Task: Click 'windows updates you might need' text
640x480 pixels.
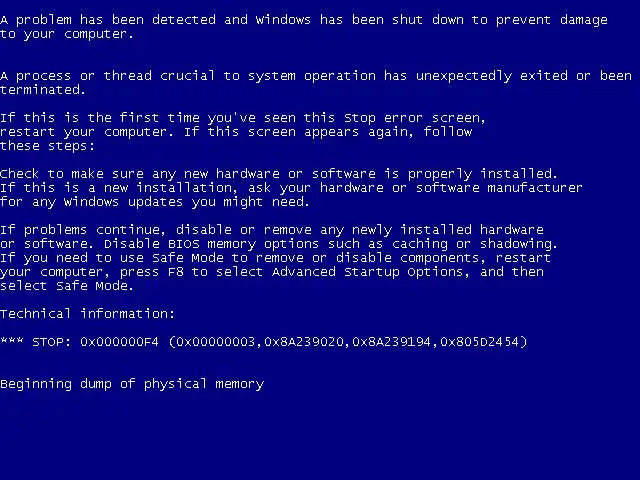Action: 185,202
